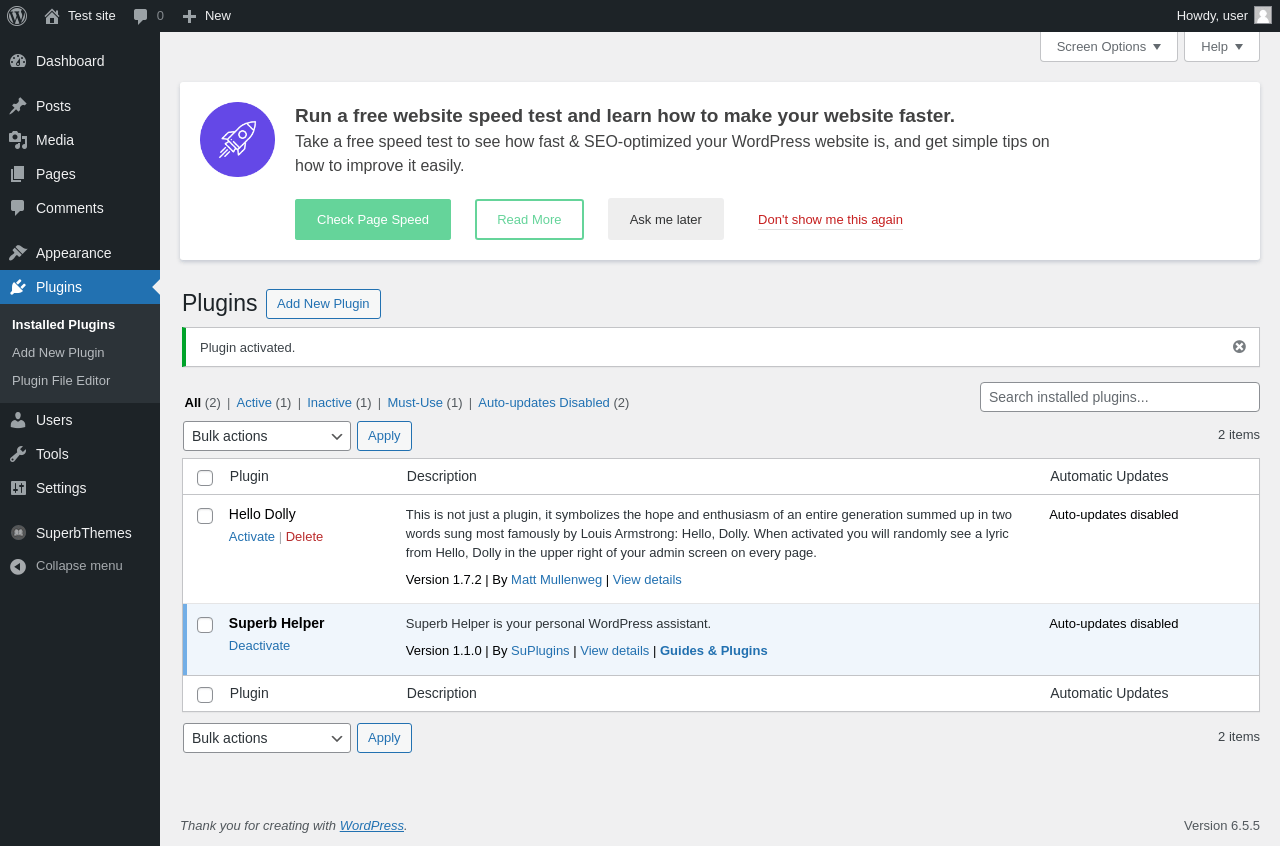Open the WordPress link in footer
The width and height of the screenshot is (1280, 846).
pyautogui.click(x=372, y=826)
